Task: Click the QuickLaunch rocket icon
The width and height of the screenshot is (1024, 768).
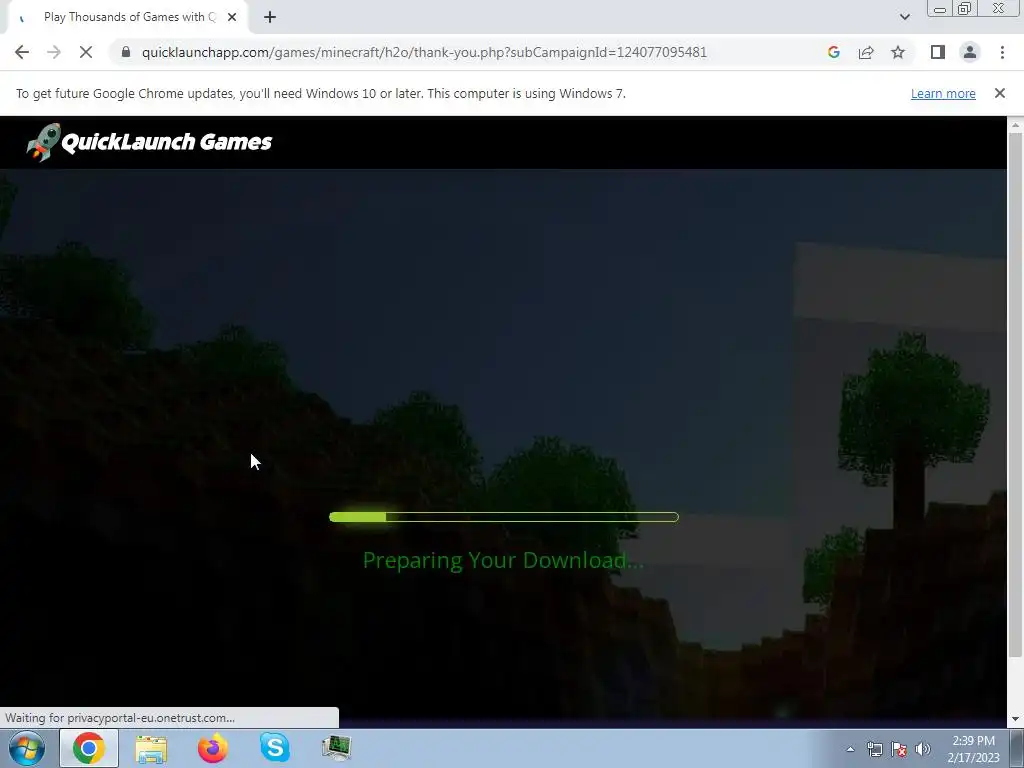Action: coord(43,142)
